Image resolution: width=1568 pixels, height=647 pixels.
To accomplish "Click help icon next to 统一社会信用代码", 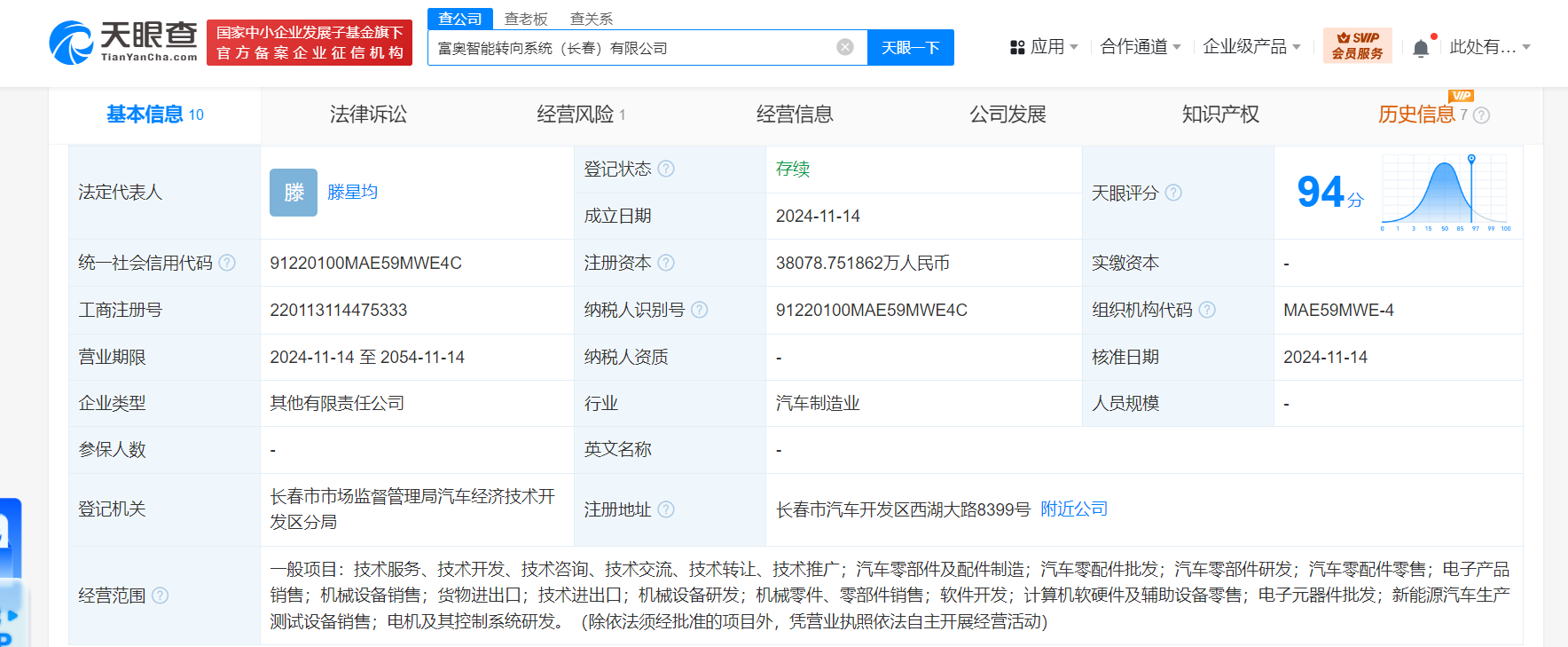I will coord(227,263).
